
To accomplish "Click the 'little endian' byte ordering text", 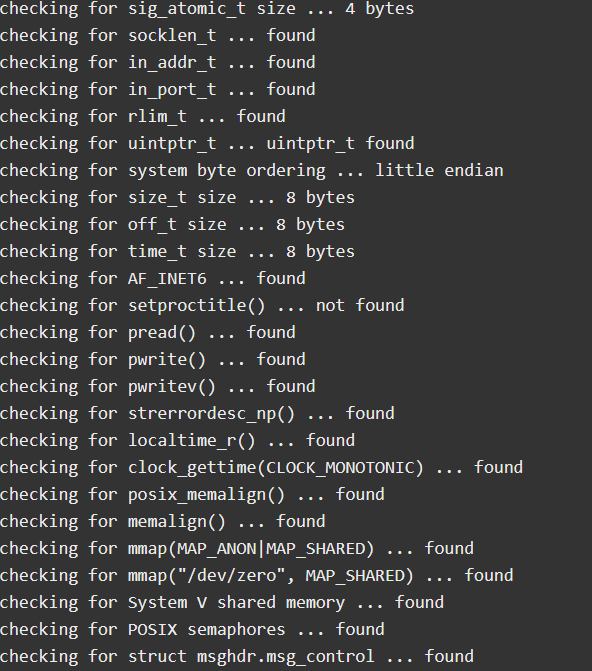I will tap(440, 170).
